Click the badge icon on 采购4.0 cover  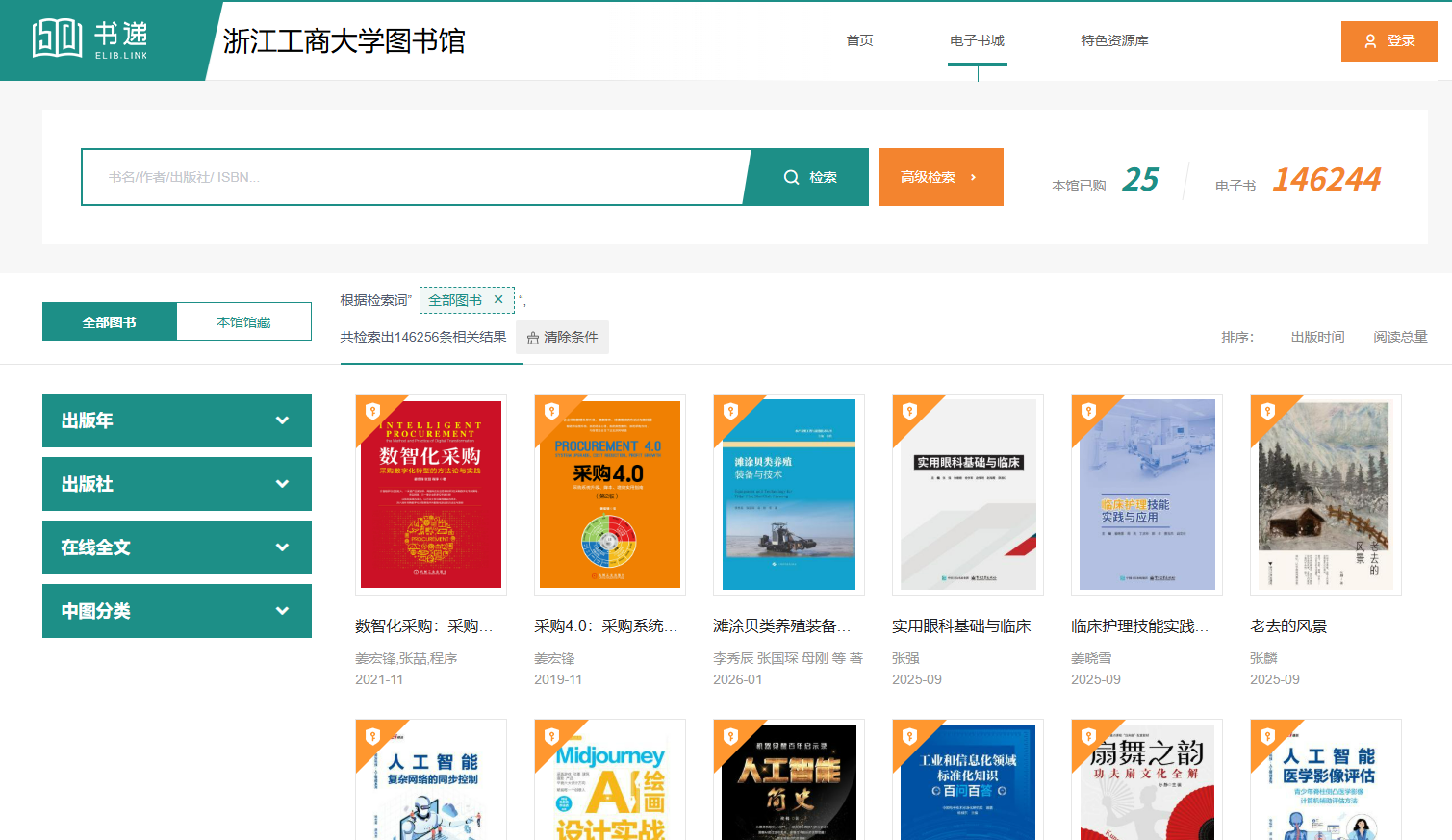click(551, 411)
